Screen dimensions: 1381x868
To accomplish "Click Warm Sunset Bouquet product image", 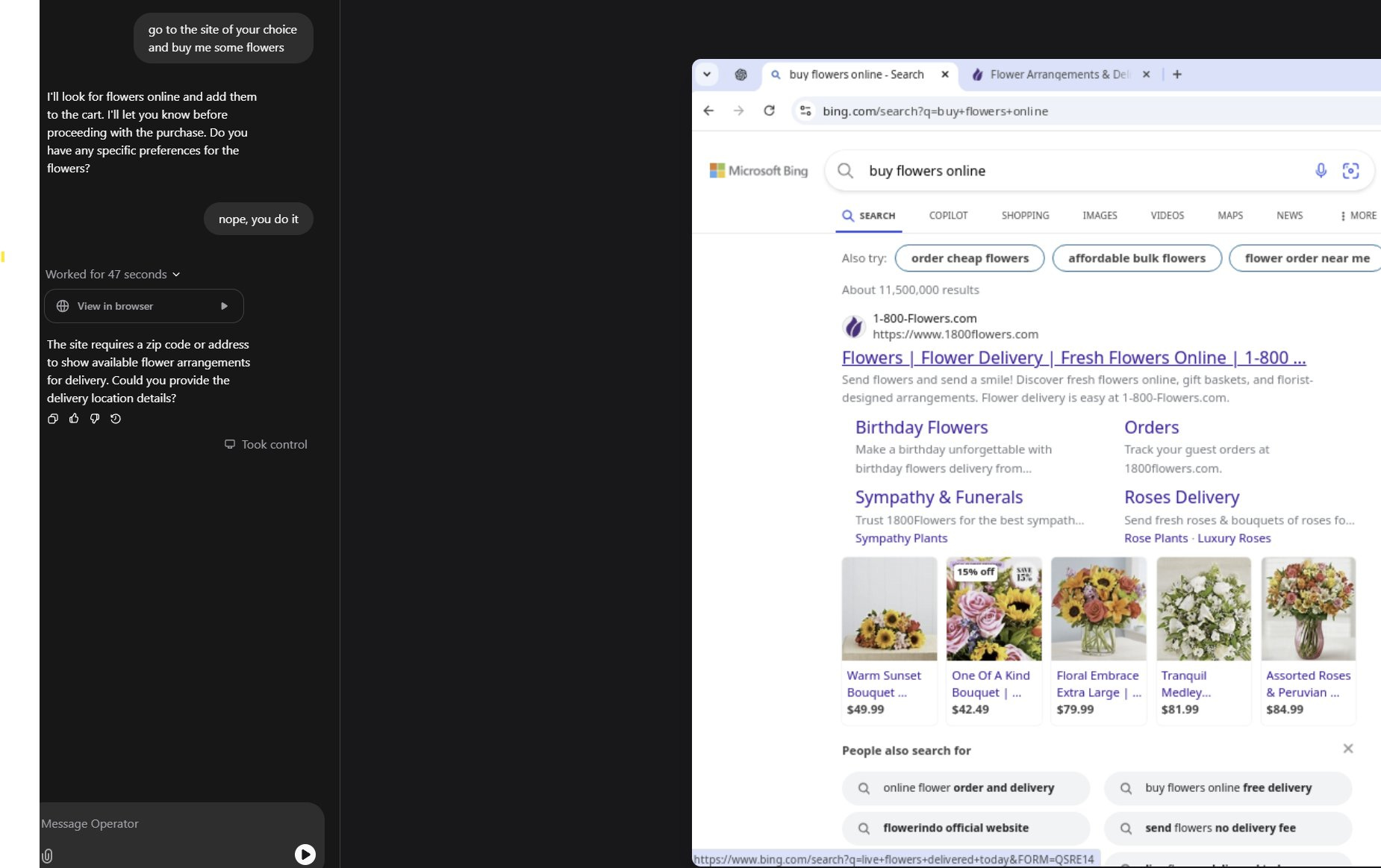I will tap(889, 608).
